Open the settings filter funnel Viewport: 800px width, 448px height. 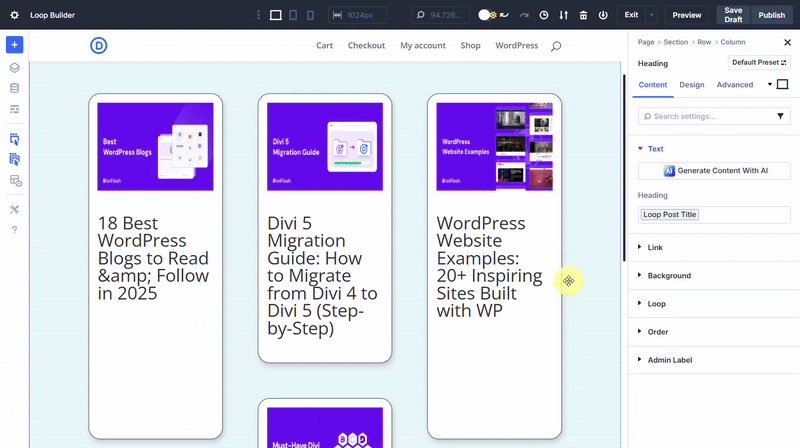[780, 116]
